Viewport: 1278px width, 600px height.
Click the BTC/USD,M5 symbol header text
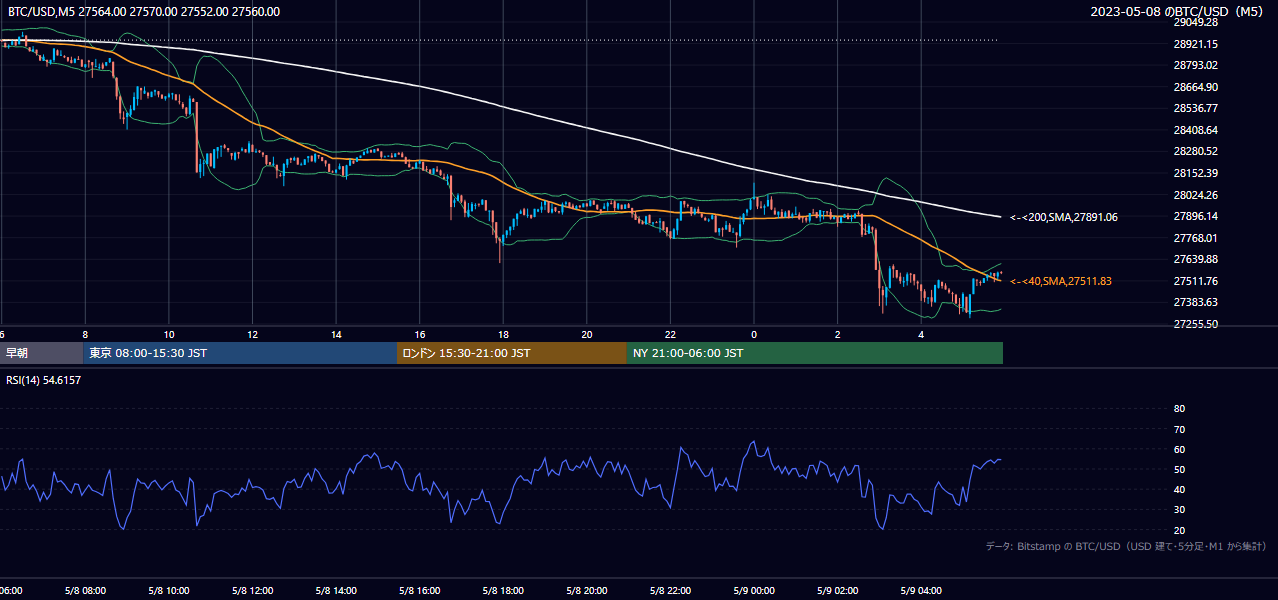pos(143,12)
